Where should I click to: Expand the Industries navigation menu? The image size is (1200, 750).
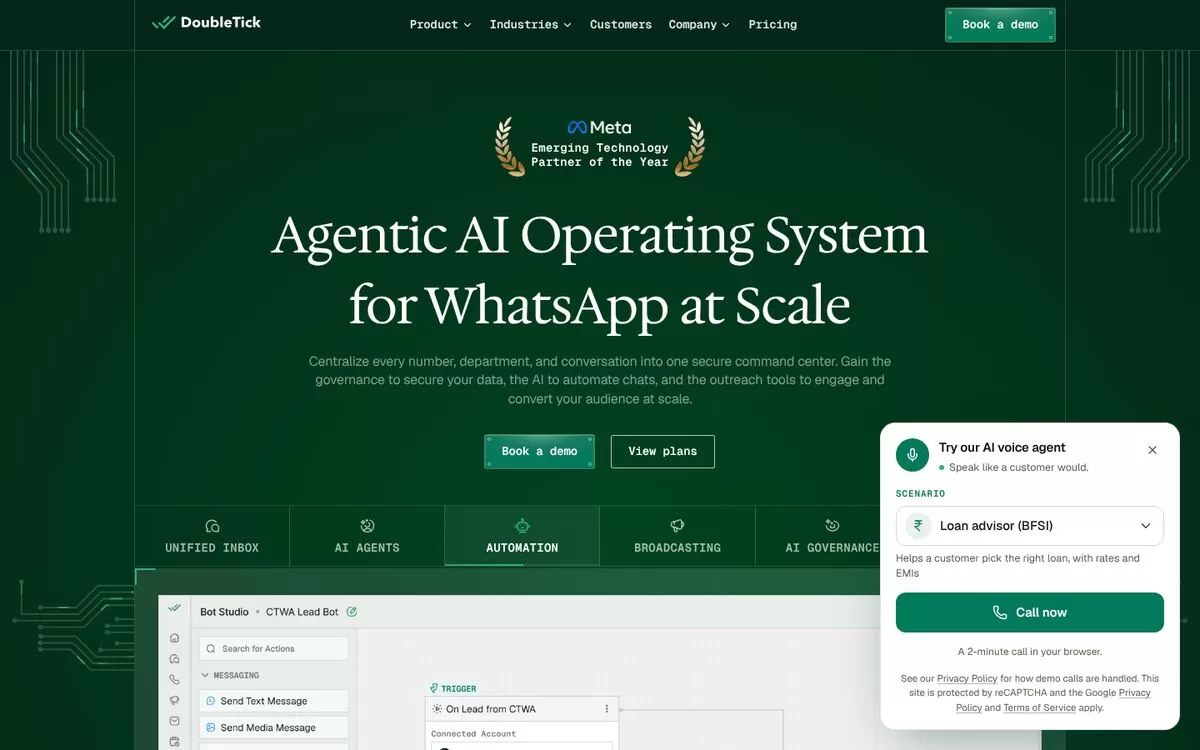click(x=530, y=24)
